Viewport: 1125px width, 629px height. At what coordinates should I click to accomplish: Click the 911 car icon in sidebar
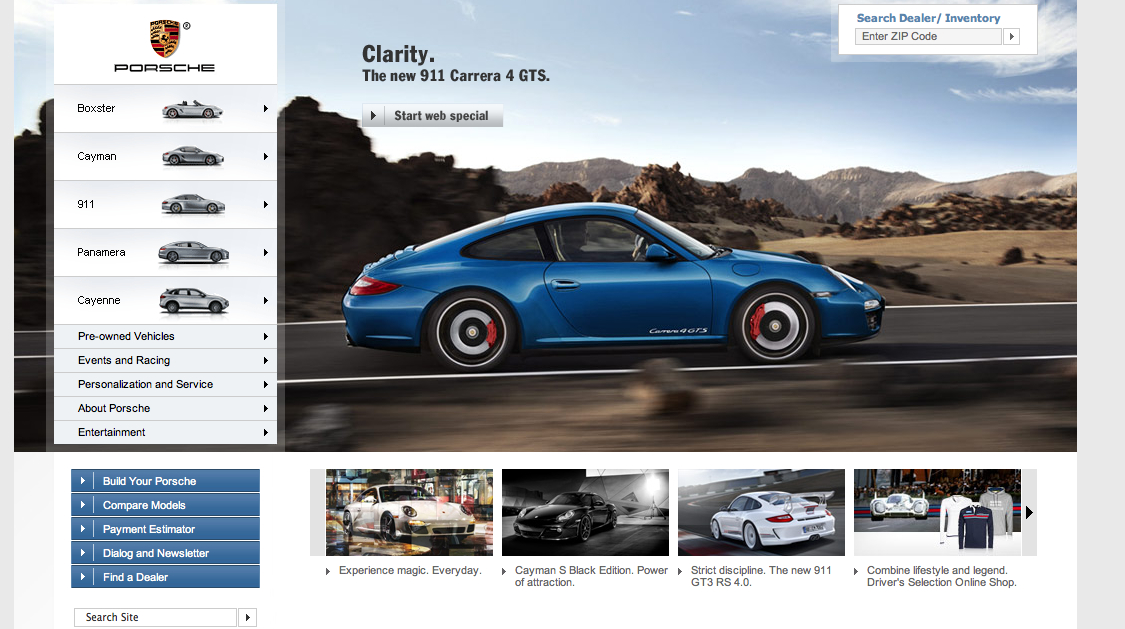click(192, 204)
